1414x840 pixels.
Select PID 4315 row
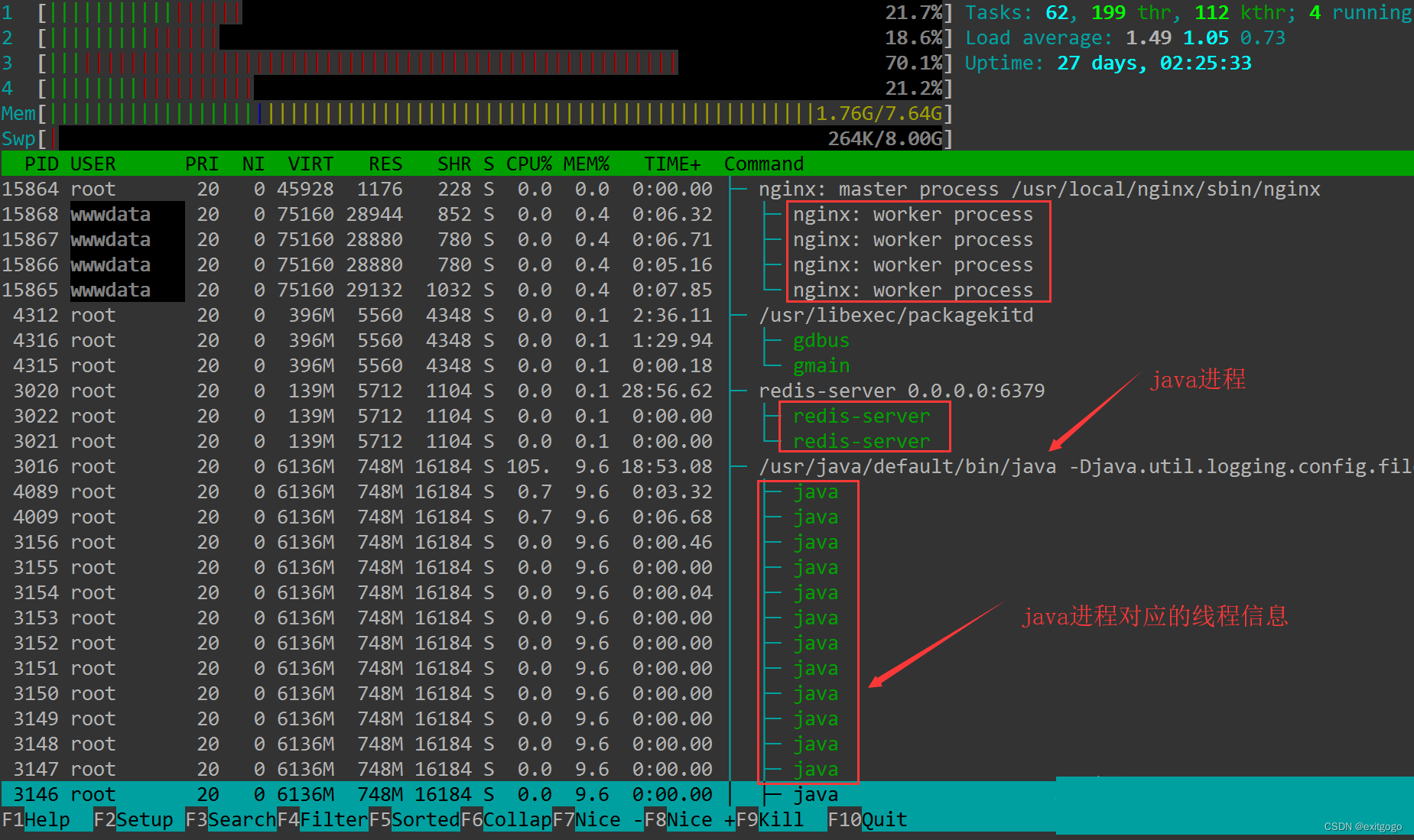707,365
